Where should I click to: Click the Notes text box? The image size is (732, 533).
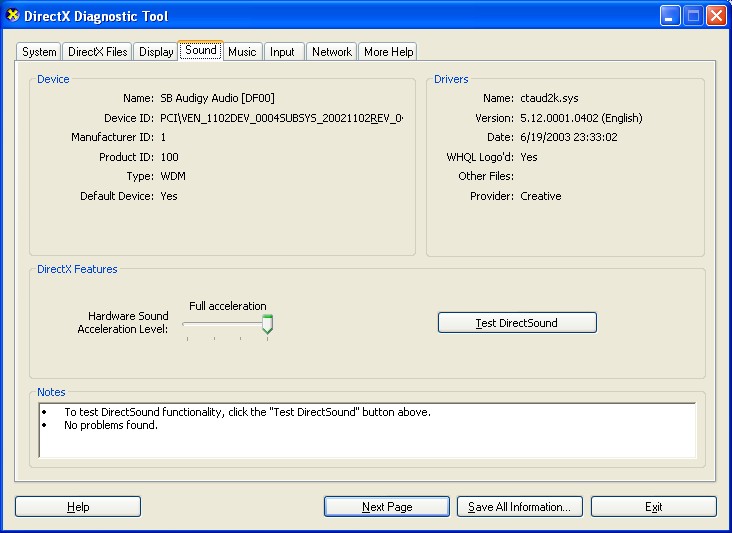tap(367, 430)
